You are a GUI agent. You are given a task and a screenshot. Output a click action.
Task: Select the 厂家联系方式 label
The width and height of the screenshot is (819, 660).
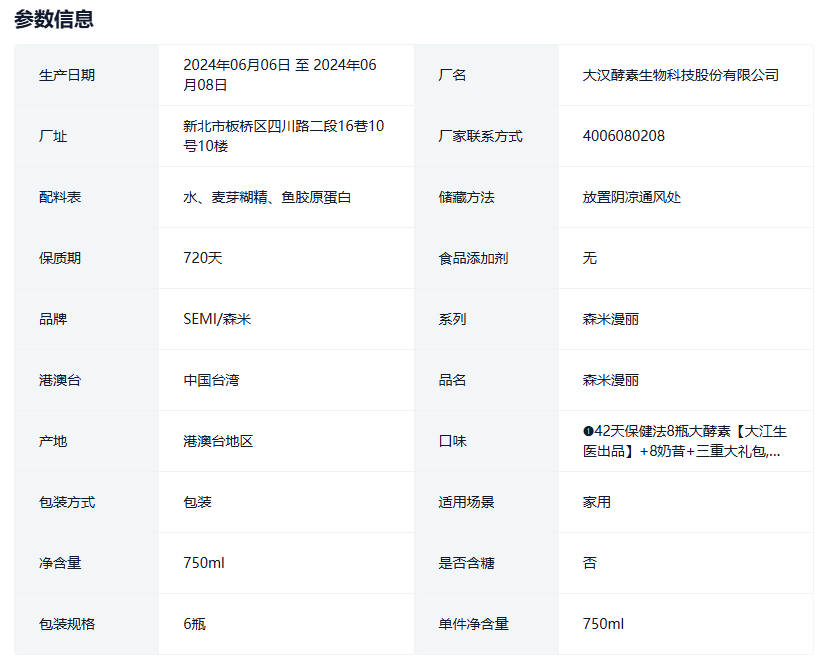(x=481, y=136)
